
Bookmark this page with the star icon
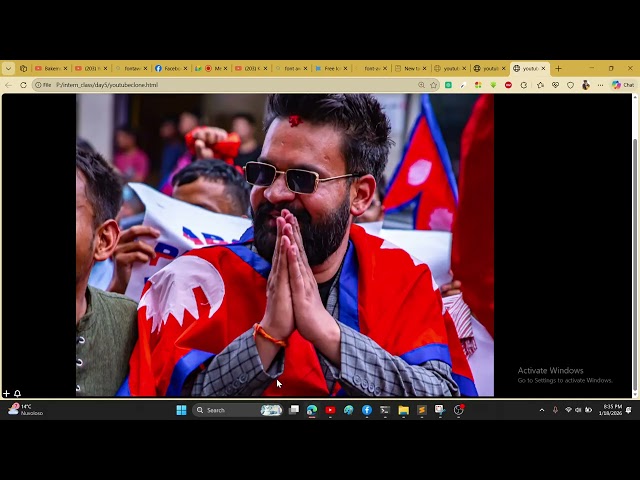[x=434, y=85]
